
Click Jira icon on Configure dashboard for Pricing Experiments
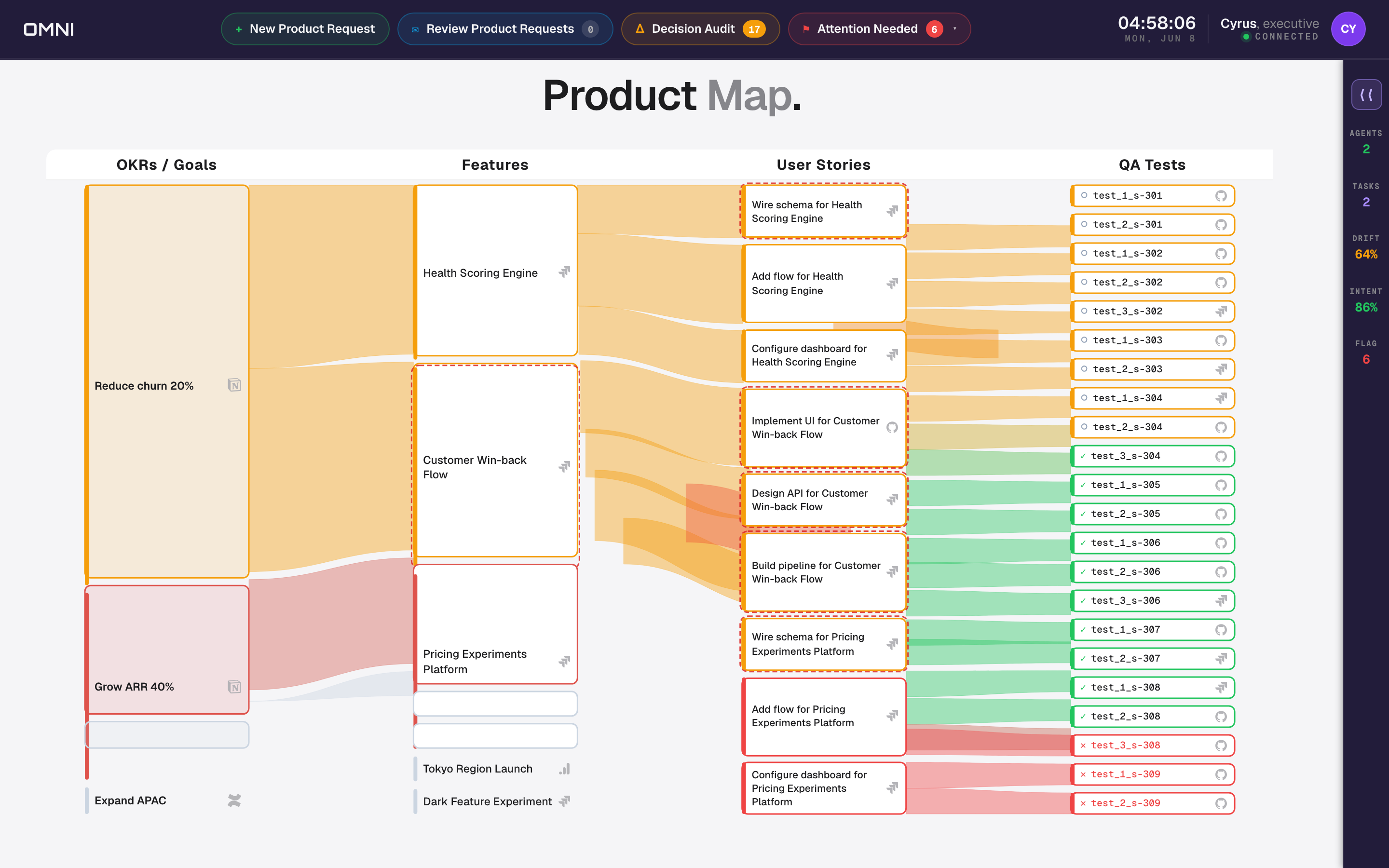coord(892,787)
